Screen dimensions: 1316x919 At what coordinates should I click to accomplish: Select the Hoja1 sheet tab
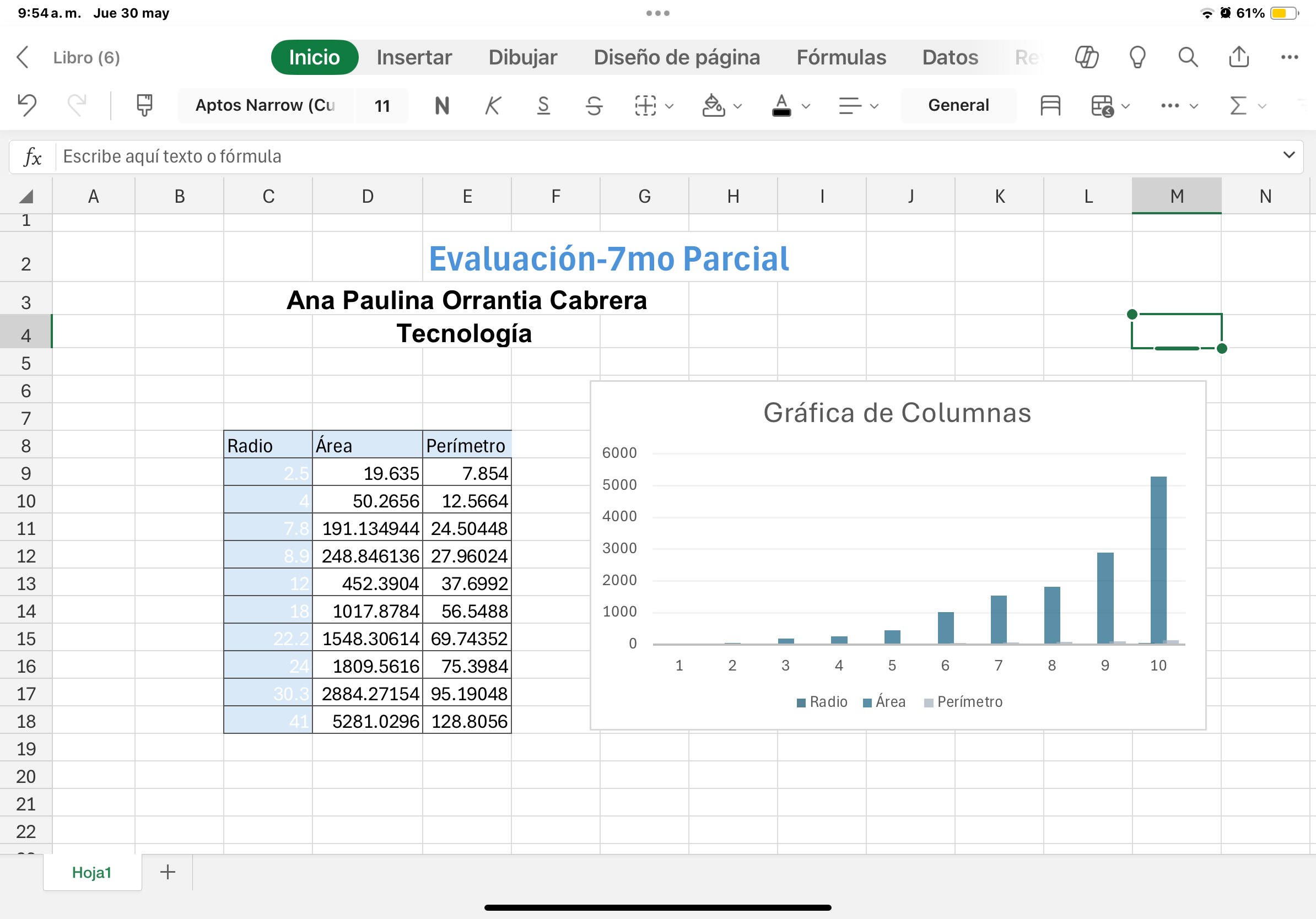[91, 872]
